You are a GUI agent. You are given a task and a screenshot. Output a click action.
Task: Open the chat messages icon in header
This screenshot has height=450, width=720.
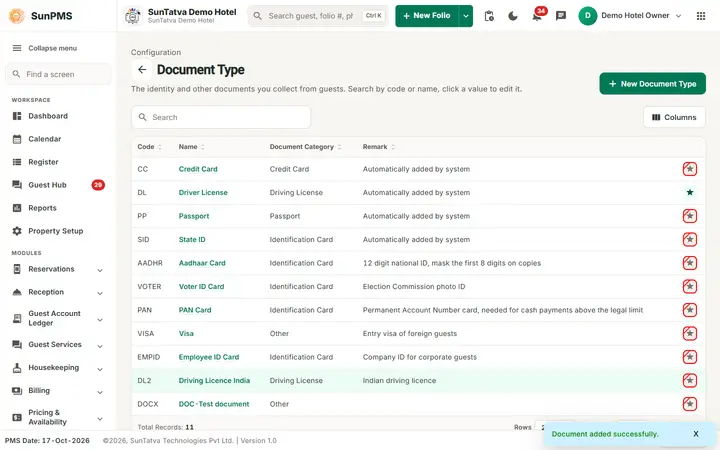click(x=561, y=16)
